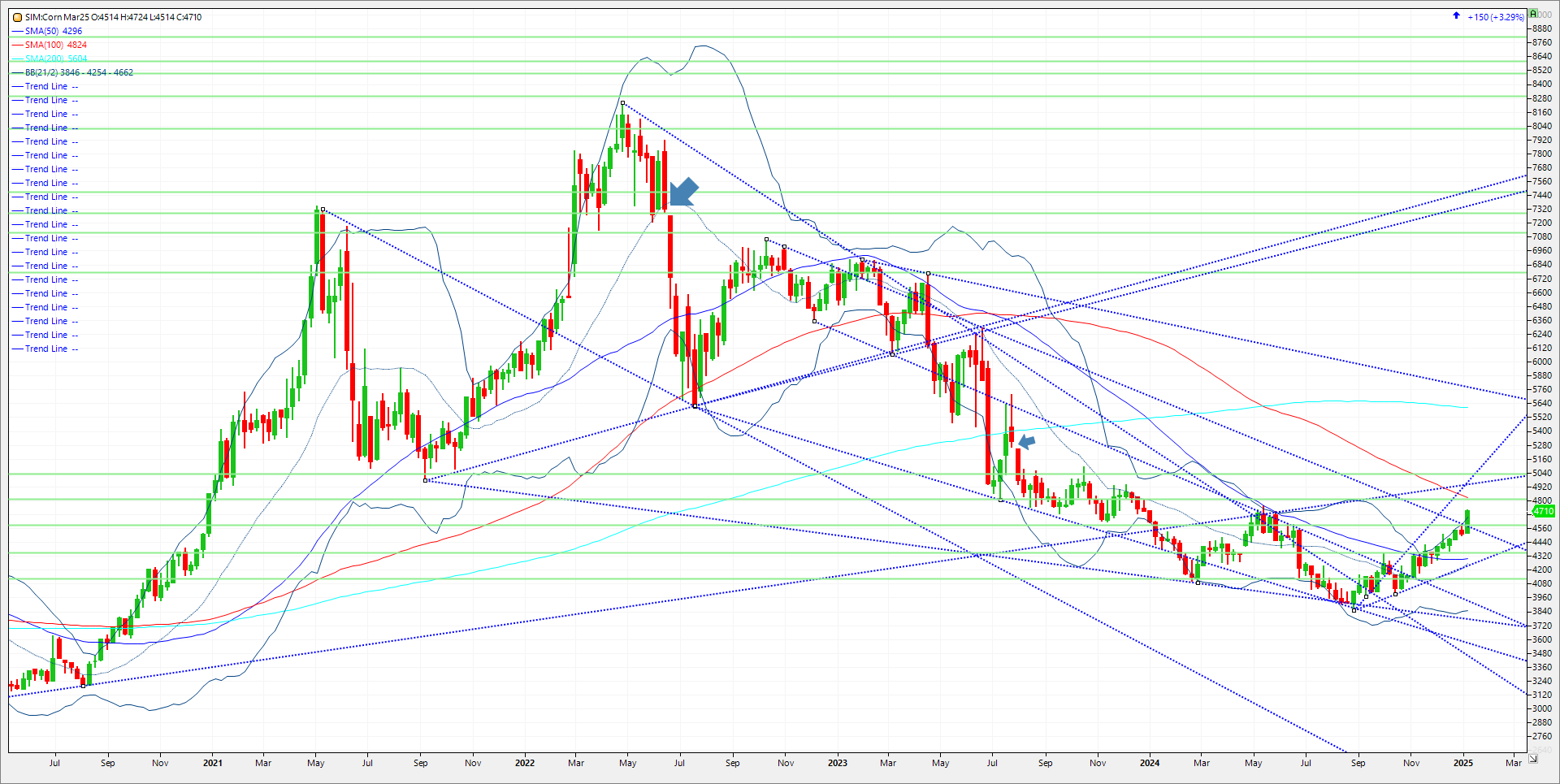This screenshot has width=1560, height=784.
Task: Click the small blue arrow annotation near July 2023
Action: click(x=1027, y=441)
